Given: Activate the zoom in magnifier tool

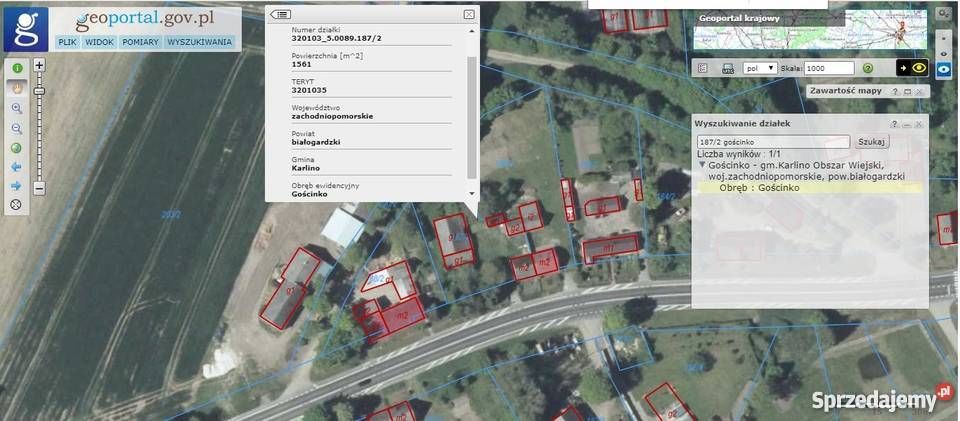Looking at the screenshot, I should click(16, 108).
